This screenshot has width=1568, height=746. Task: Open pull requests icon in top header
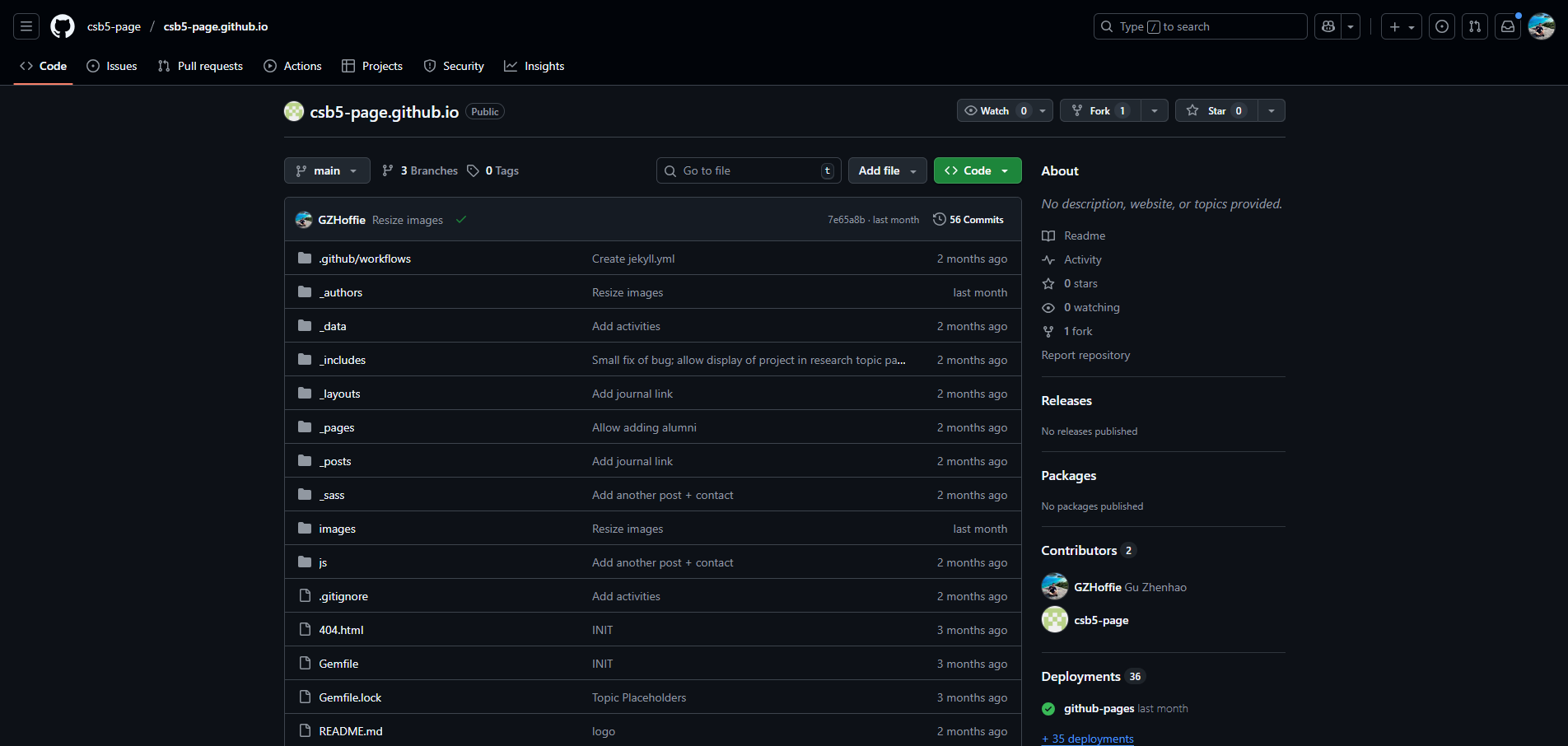(1475, 26)
